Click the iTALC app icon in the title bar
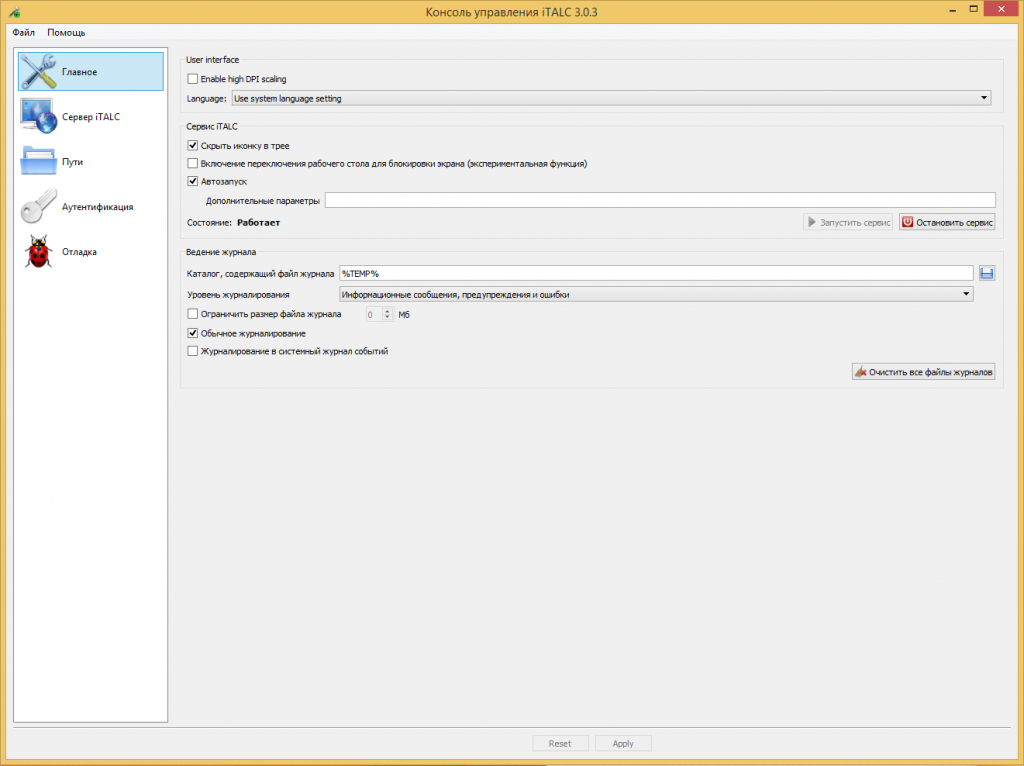This screenshot has height=766, width=1024. [14, 12]
